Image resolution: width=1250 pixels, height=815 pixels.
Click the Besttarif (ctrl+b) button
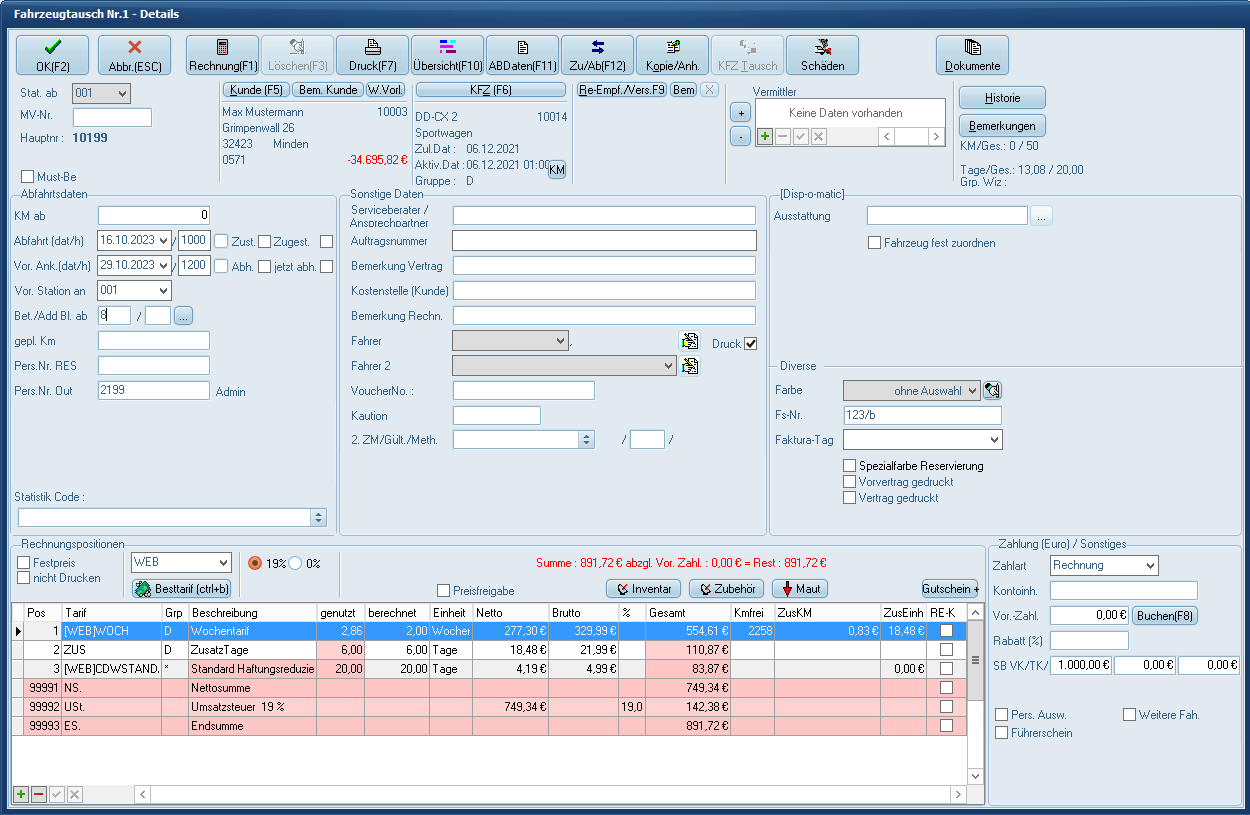click(182, 589)
